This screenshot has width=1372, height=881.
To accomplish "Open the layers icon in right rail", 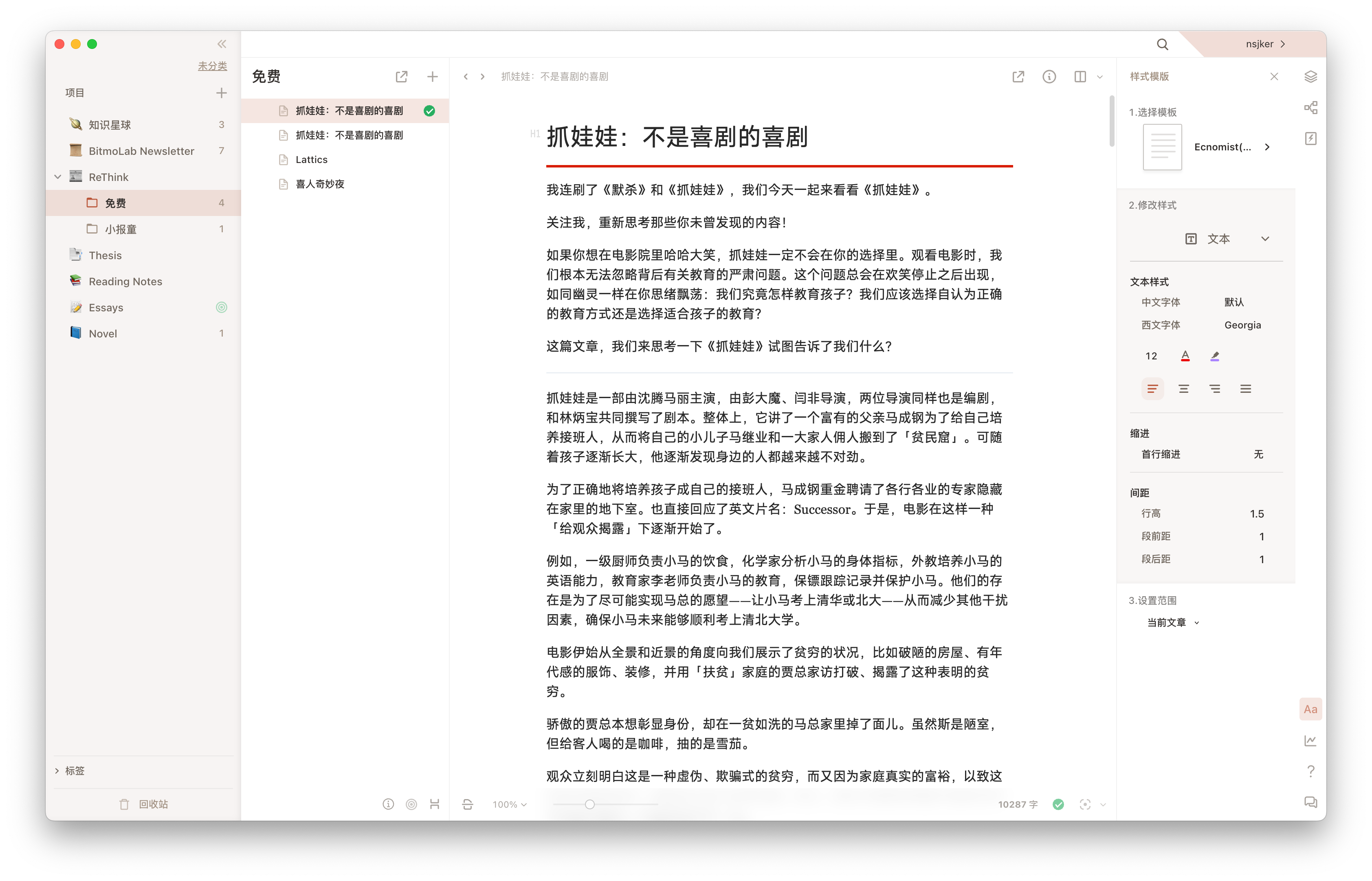I will tap(1310, 77).
